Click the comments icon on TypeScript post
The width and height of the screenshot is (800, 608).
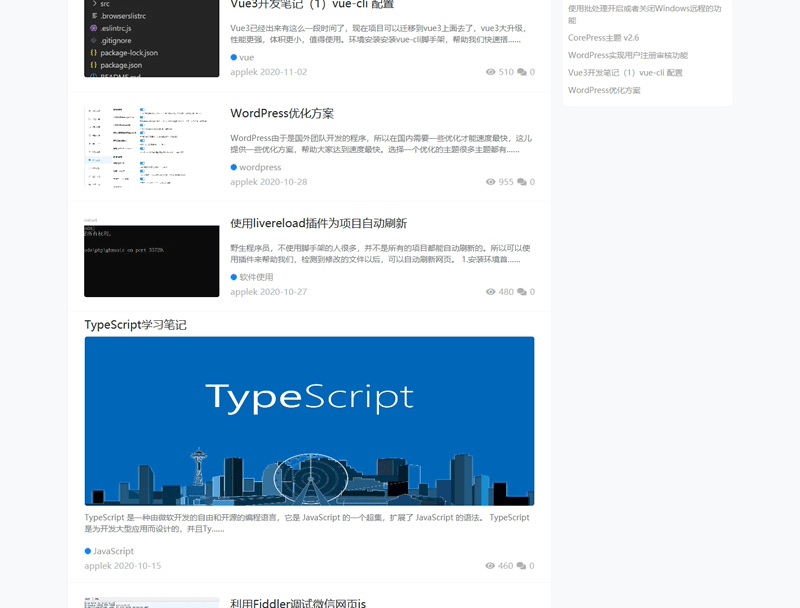point(521,566)
